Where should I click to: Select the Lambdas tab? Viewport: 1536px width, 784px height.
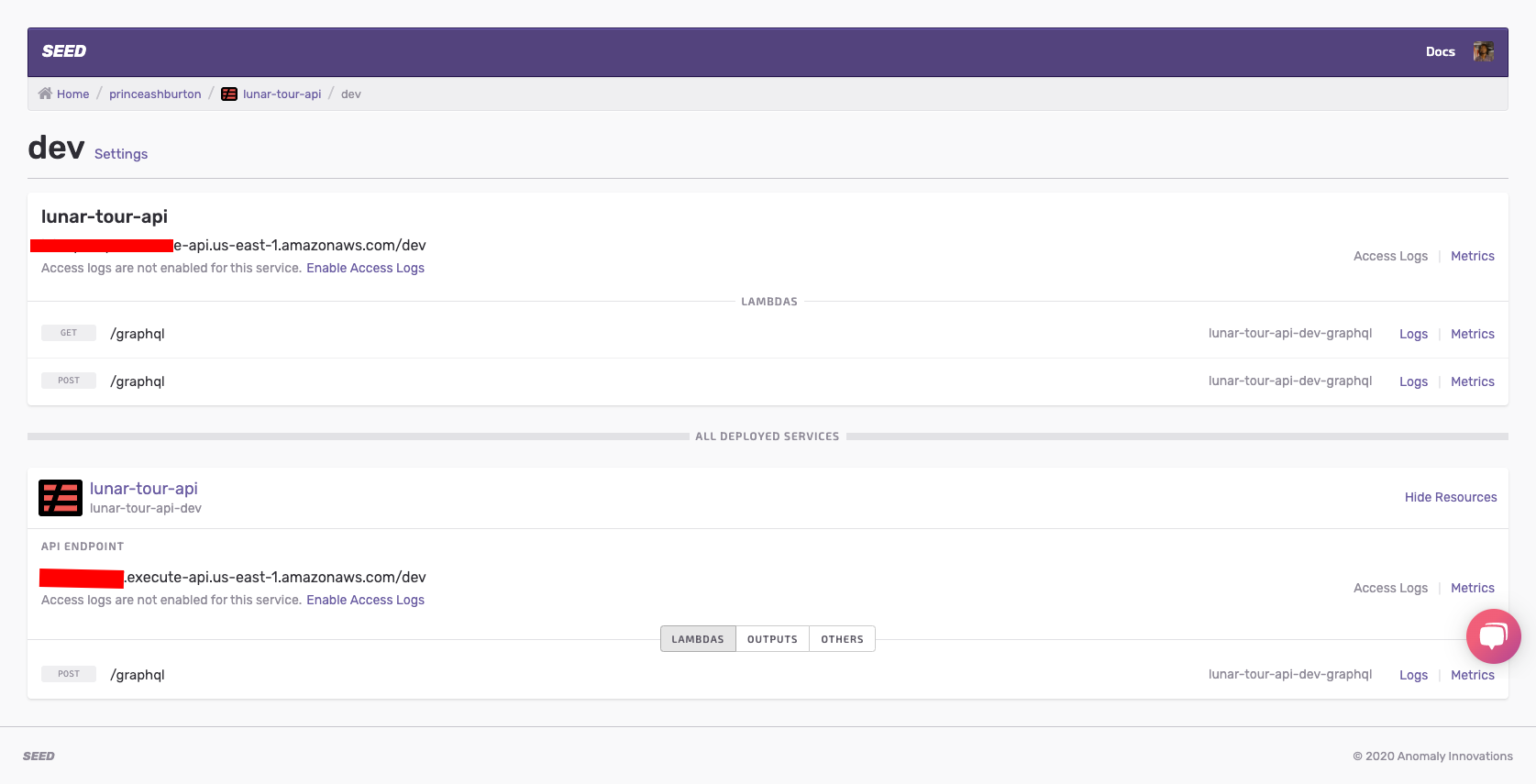697,639
